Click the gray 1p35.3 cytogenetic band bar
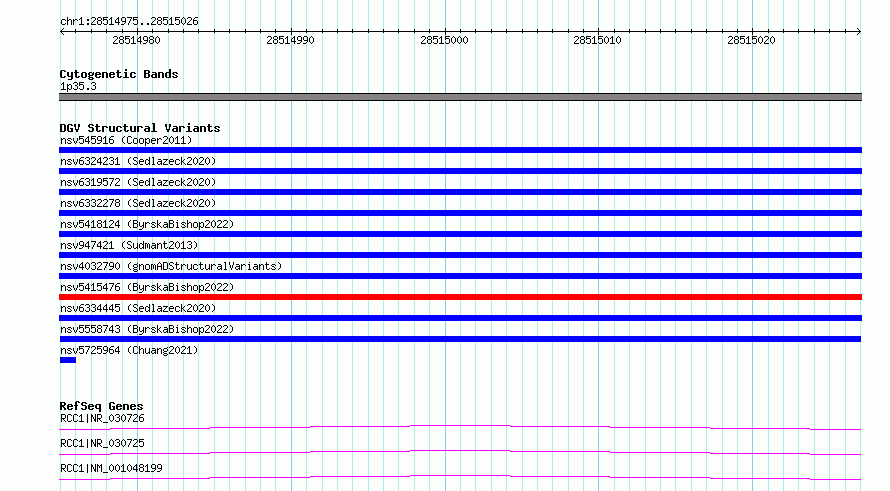 pos(460,97)
